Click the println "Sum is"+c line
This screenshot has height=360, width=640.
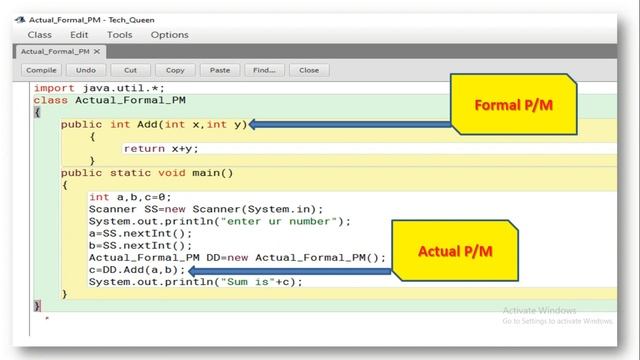(196, 282)
